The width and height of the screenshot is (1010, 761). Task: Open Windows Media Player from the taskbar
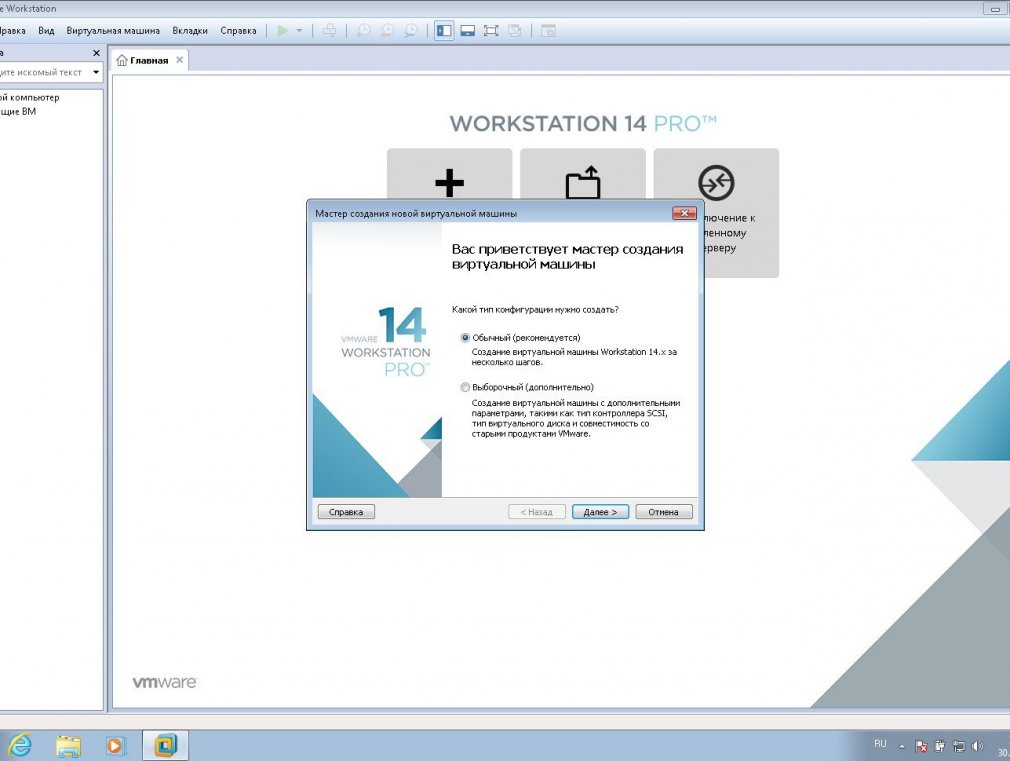click(x=115, y=746)
